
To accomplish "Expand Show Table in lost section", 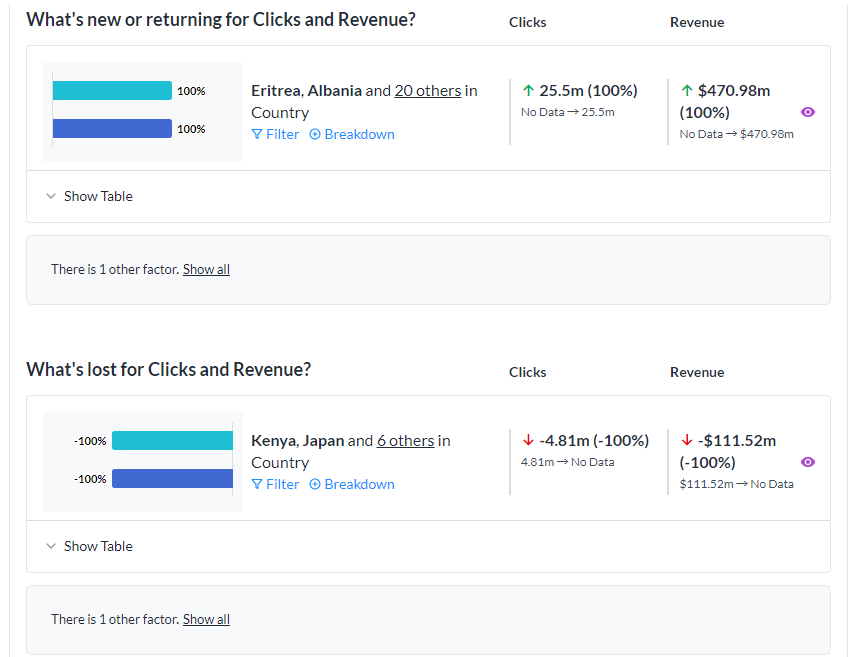I will point(90,546).
